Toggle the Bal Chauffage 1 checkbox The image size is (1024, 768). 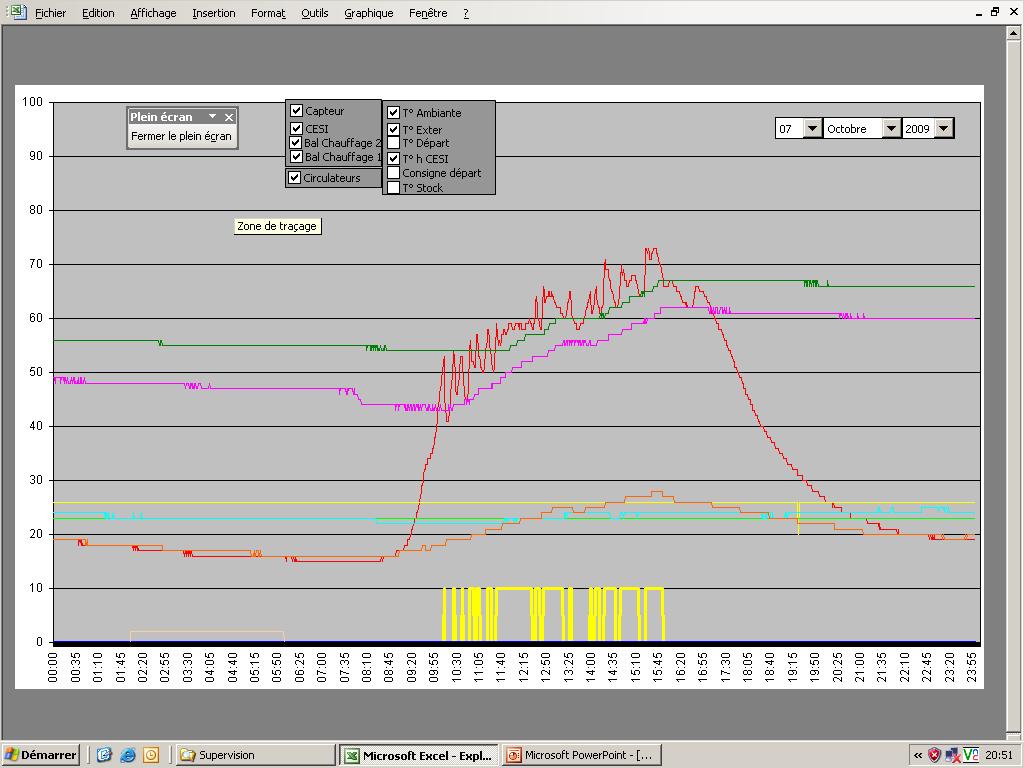[296, 157]
